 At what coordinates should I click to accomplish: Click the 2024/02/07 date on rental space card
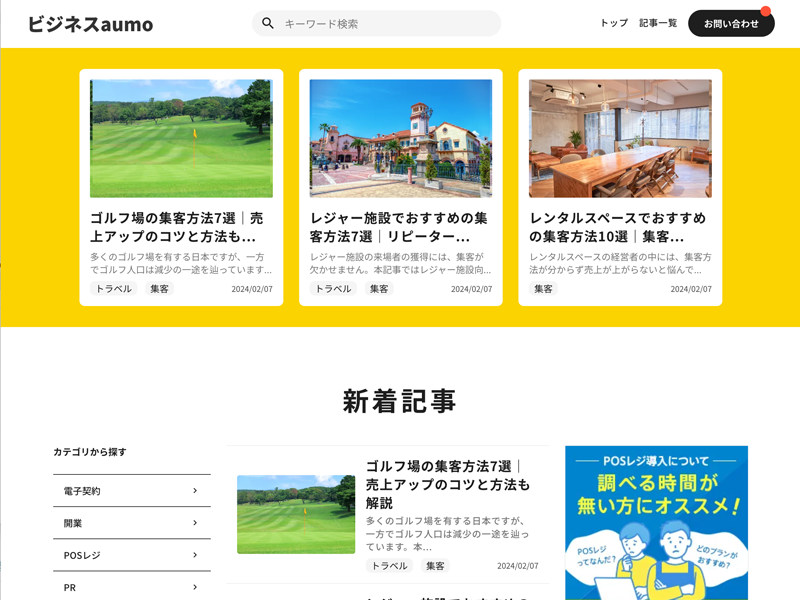coord(691,289)
